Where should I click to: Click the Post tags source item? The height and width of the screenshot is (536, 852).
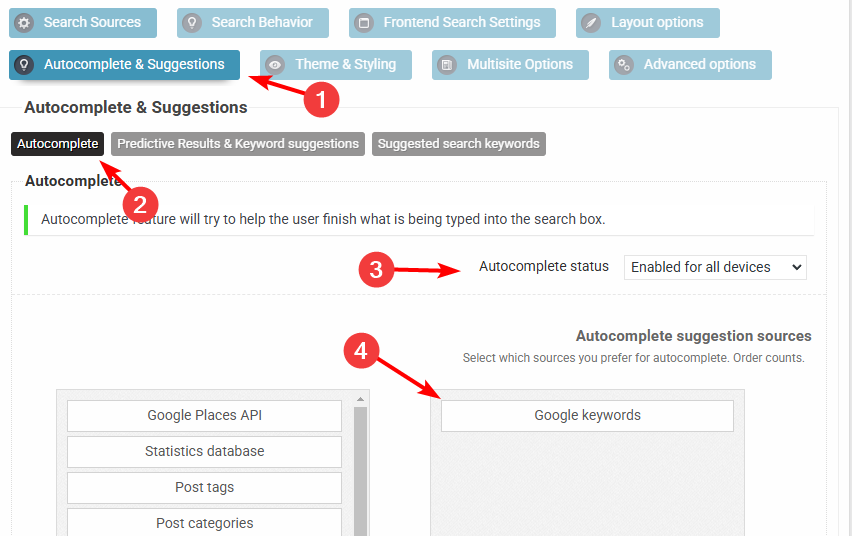(204, 488)
